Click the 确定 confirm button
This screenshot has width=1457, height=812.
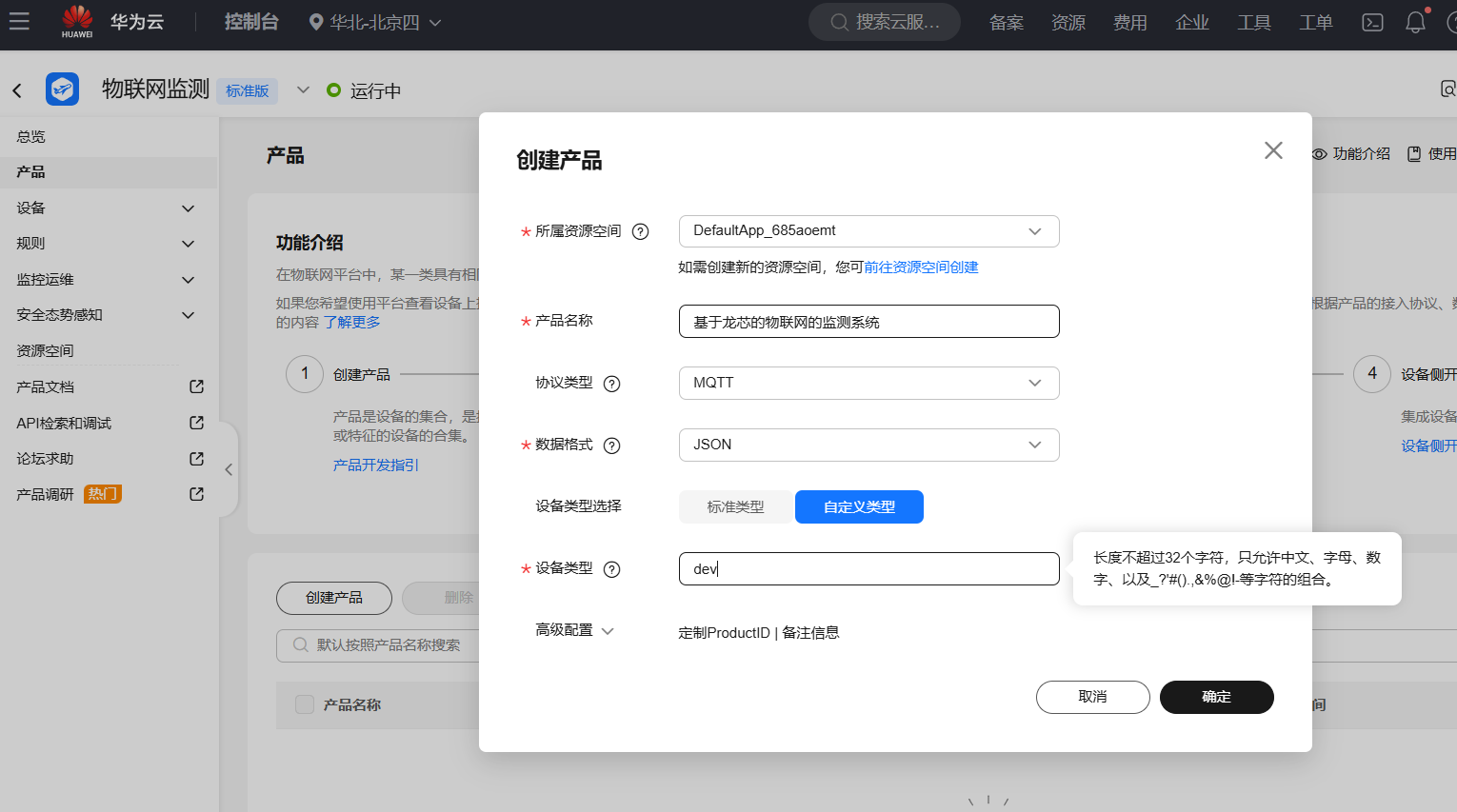(1216, 697)
